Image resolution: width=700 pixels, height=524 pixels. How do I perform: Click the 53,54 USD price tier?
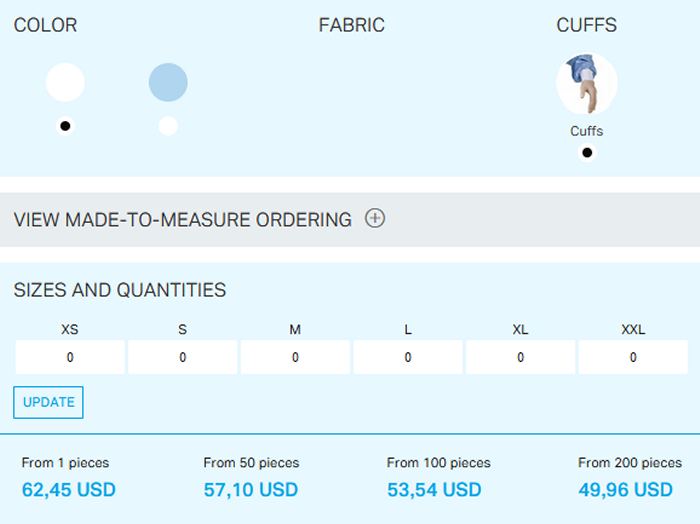(434, 490)
